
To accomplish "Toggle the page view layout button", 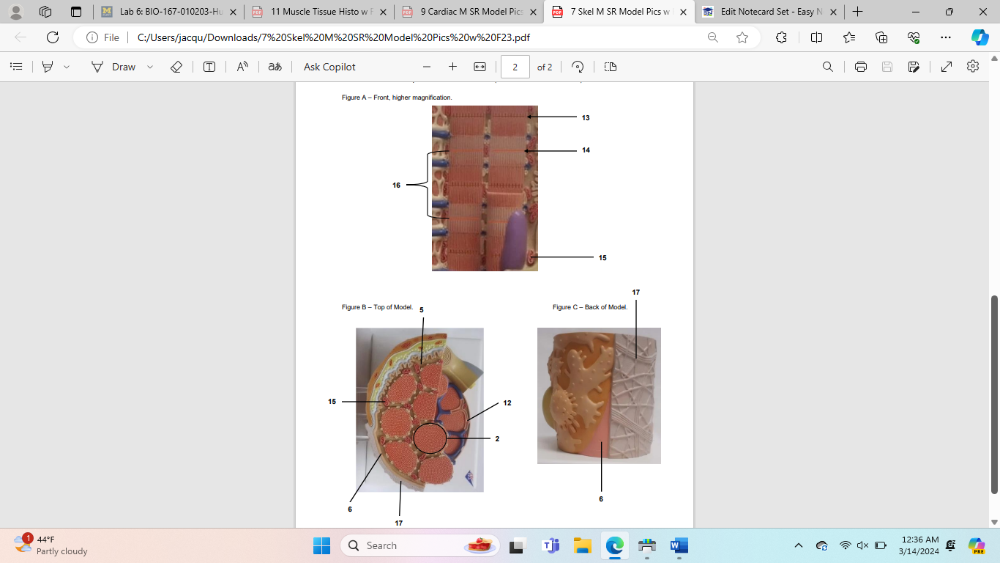I will pyautogui.click(x=610, y=67).
